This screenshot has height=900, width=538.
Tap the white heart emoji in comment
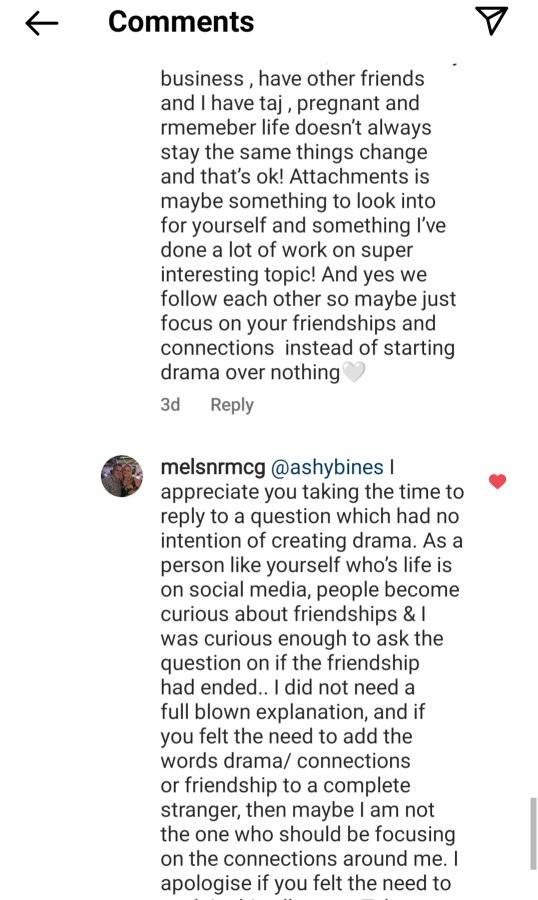pyautogui.click(x=354, y=373)
